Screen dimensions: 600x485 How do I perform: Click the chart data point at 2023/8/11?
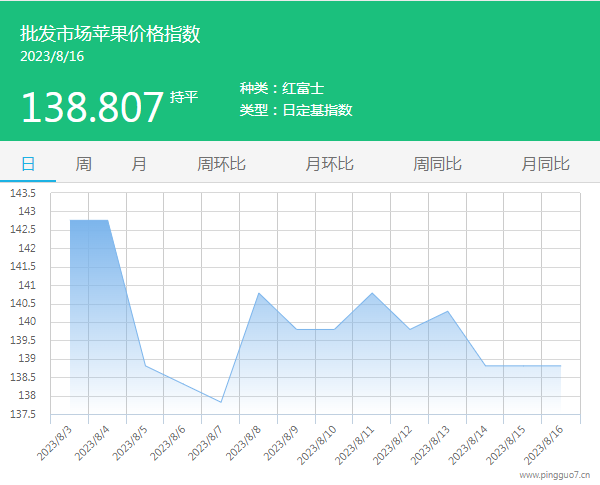(x=372, y=293)
